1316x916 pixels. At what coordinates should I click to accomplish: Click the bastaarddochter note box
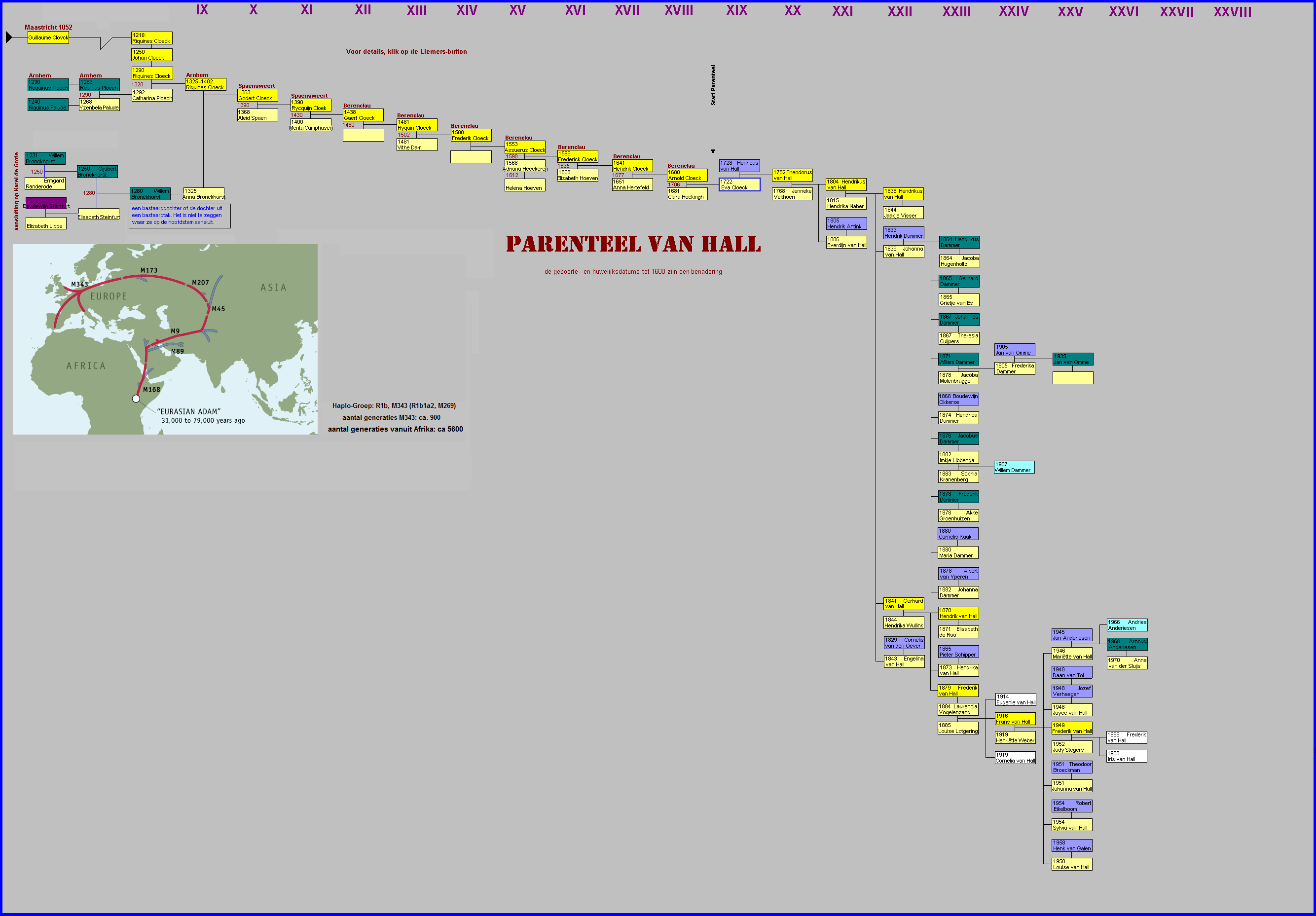(x=180, y=216)
